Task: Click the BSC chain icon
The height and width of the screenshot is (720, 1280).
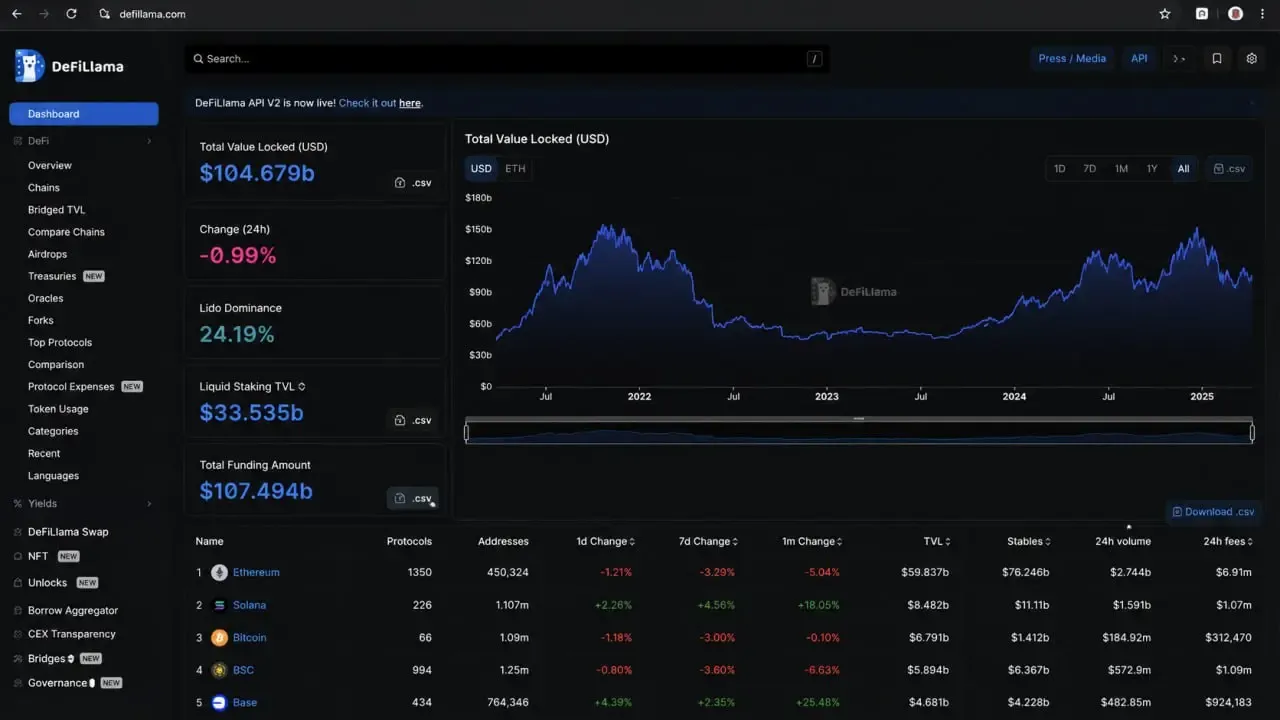Action: point(219,670)
